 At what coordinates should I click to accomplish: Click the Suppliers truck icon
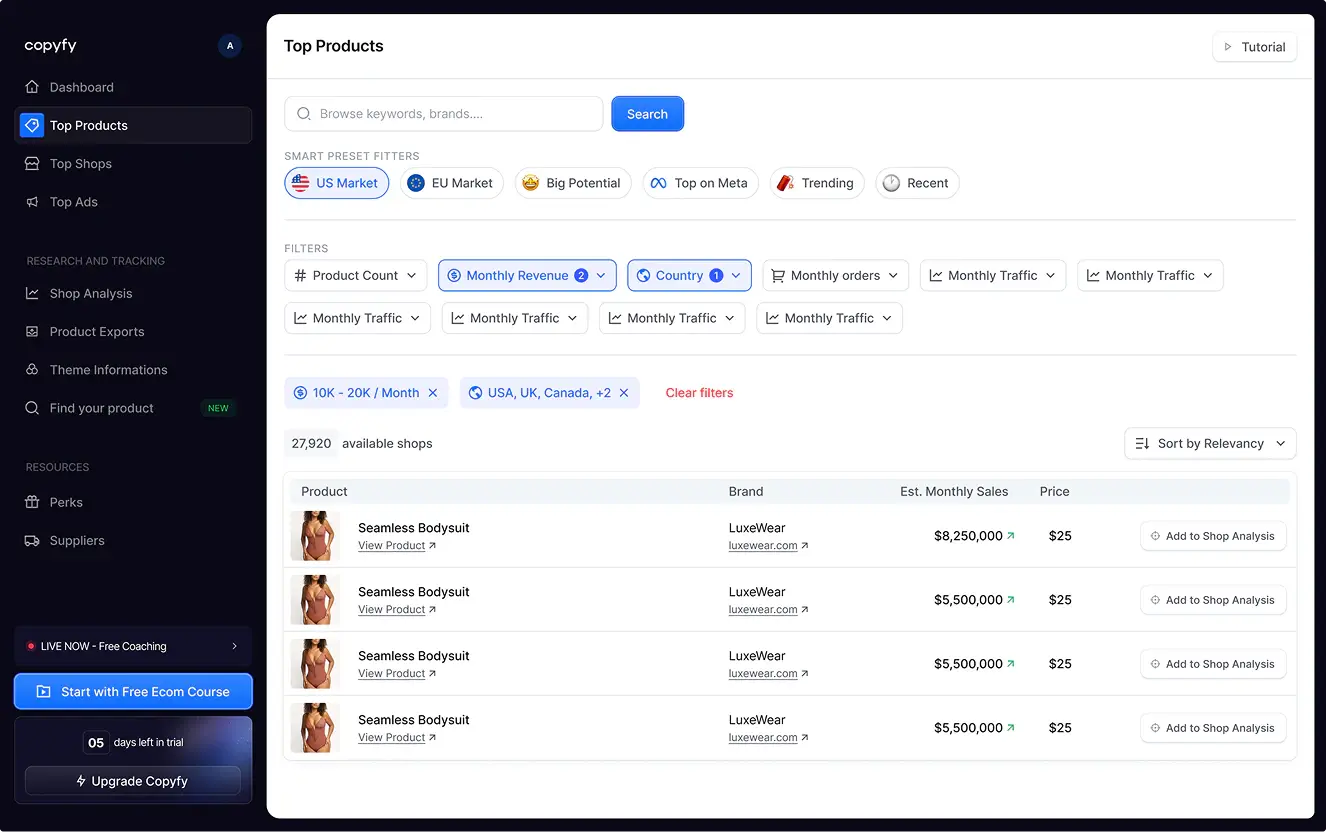point(32,541)
